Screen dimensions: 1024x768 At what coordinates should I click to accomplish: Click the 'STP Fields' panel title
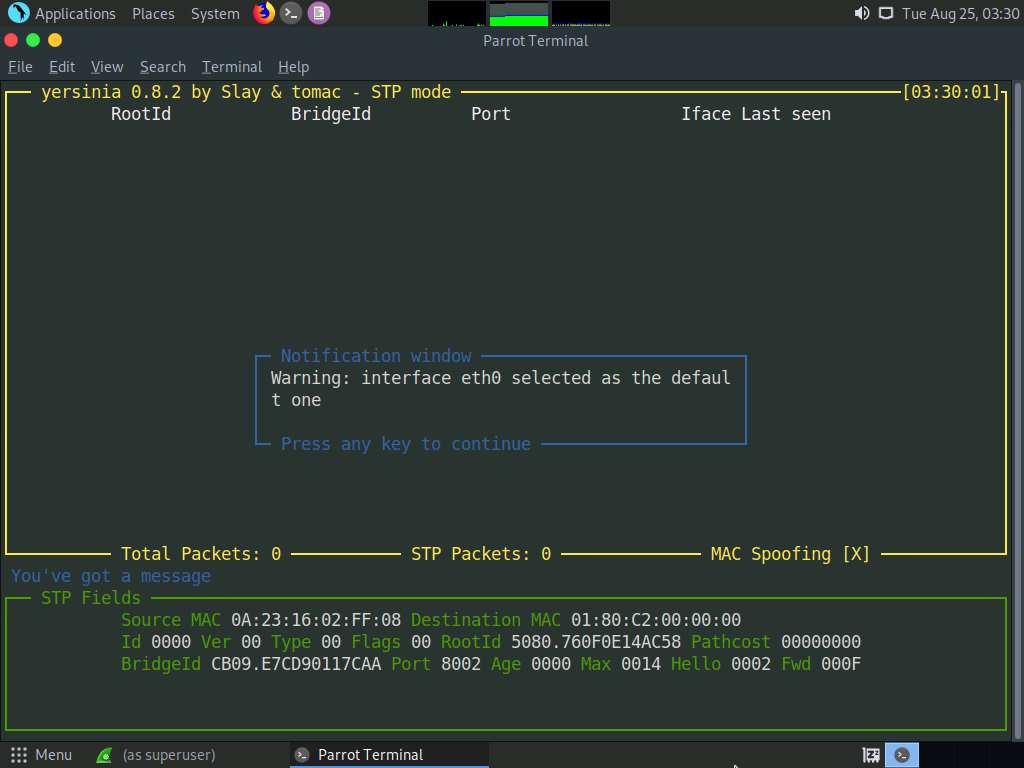click(x=91, y=598)
